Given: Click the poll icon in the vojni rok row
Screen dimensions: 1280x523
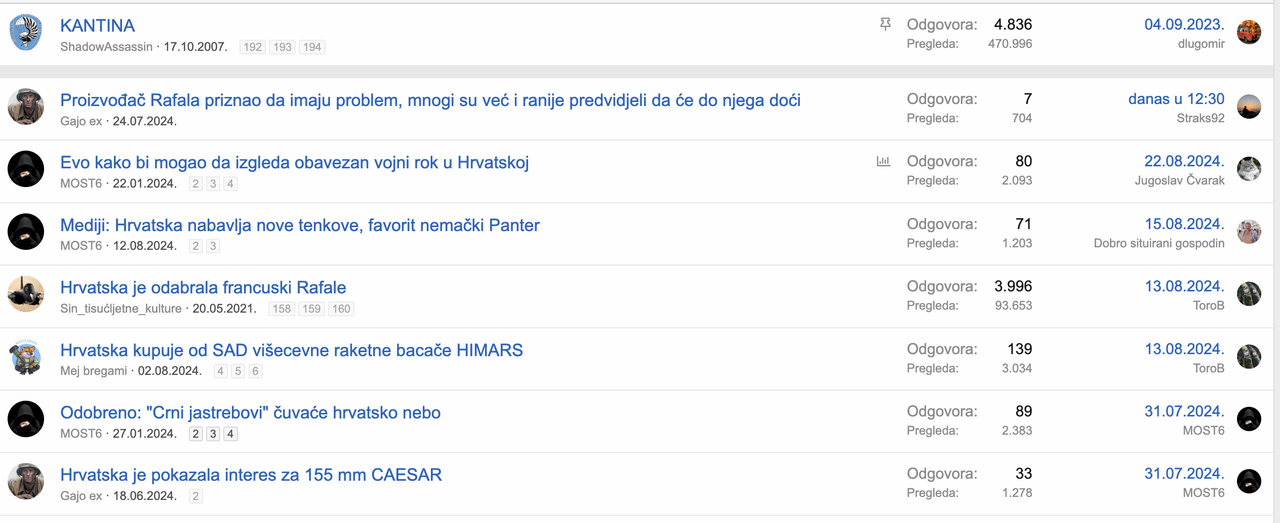Looking at the screenshot, I should tap(883, 161).
